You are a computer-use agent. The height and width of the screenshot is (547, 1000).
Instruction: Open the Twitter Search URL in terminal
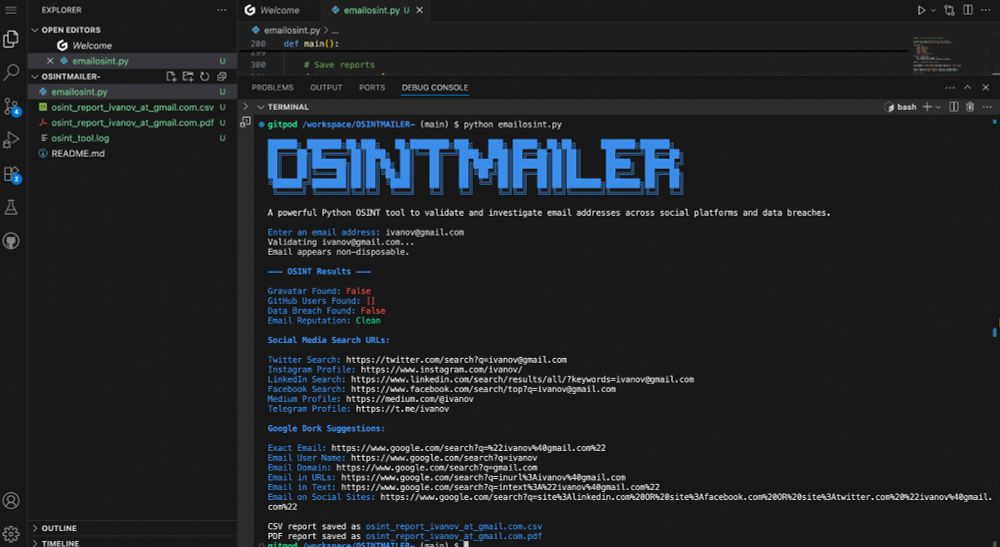[x=456, y=360]
